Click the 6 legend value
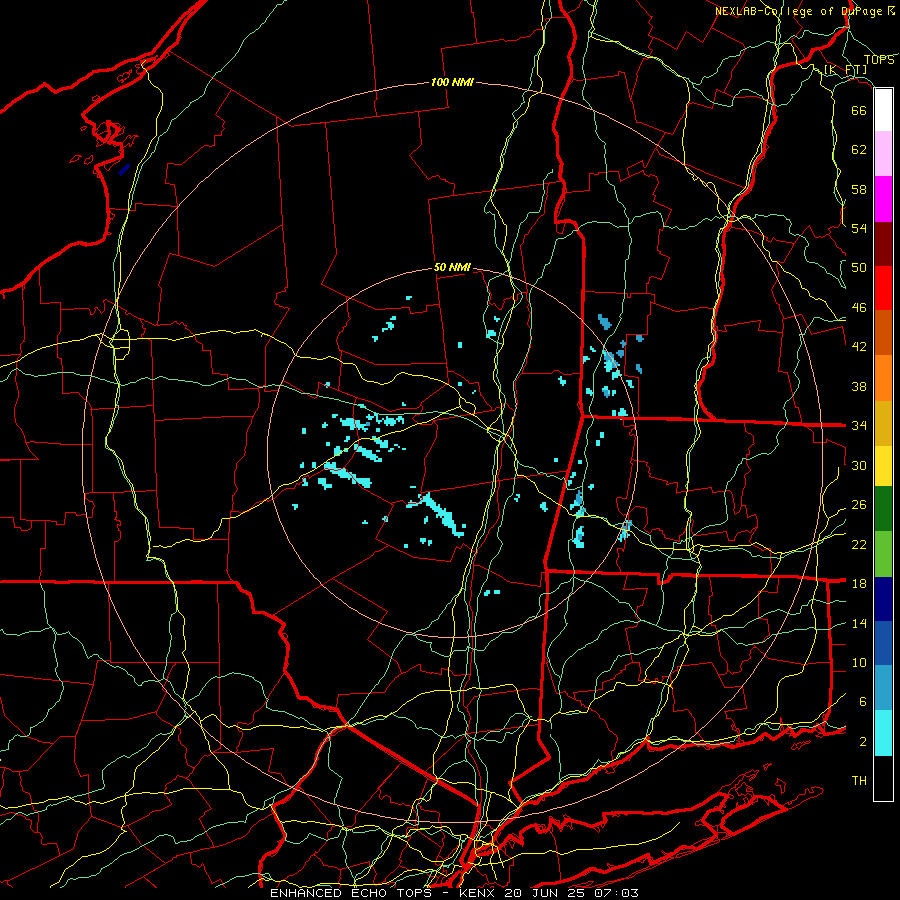 tap(863, 702)
